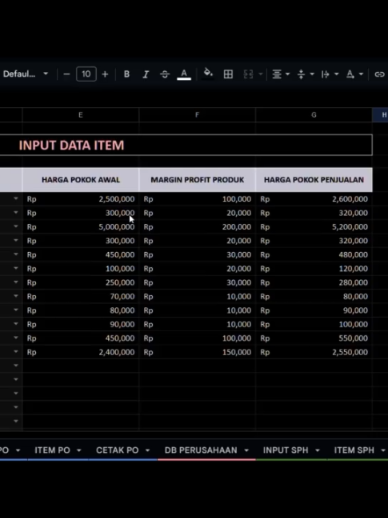Select the 200,000 margin profit cell
The height and width of the screenshot is (518, 388).
pyautogui.click(x=197, y=227)
